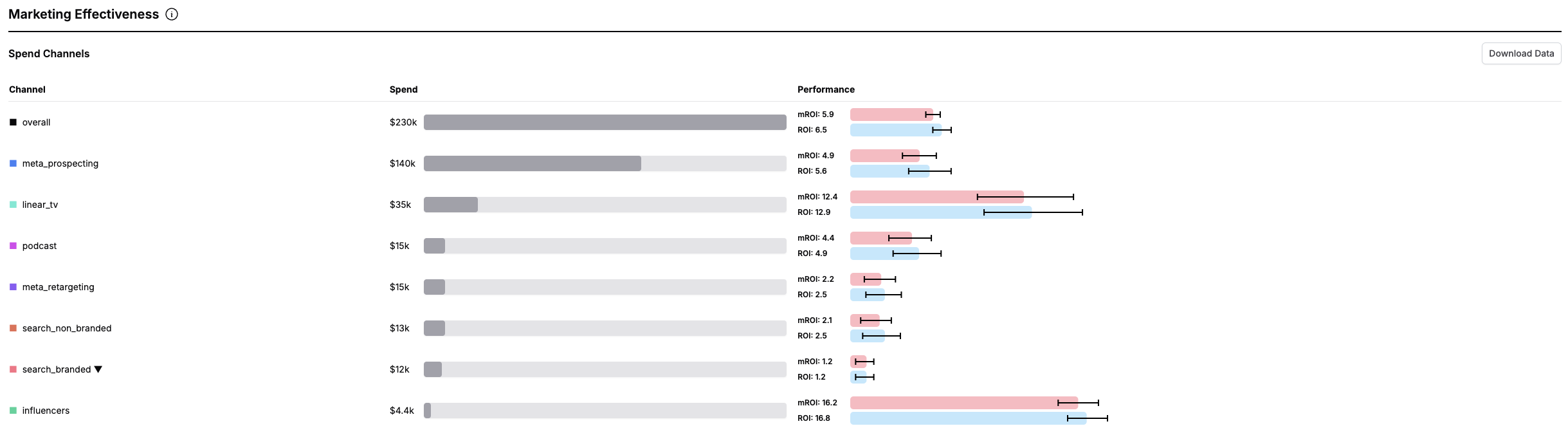
Task: Click the Channel column header
Action: click(27, 89)
